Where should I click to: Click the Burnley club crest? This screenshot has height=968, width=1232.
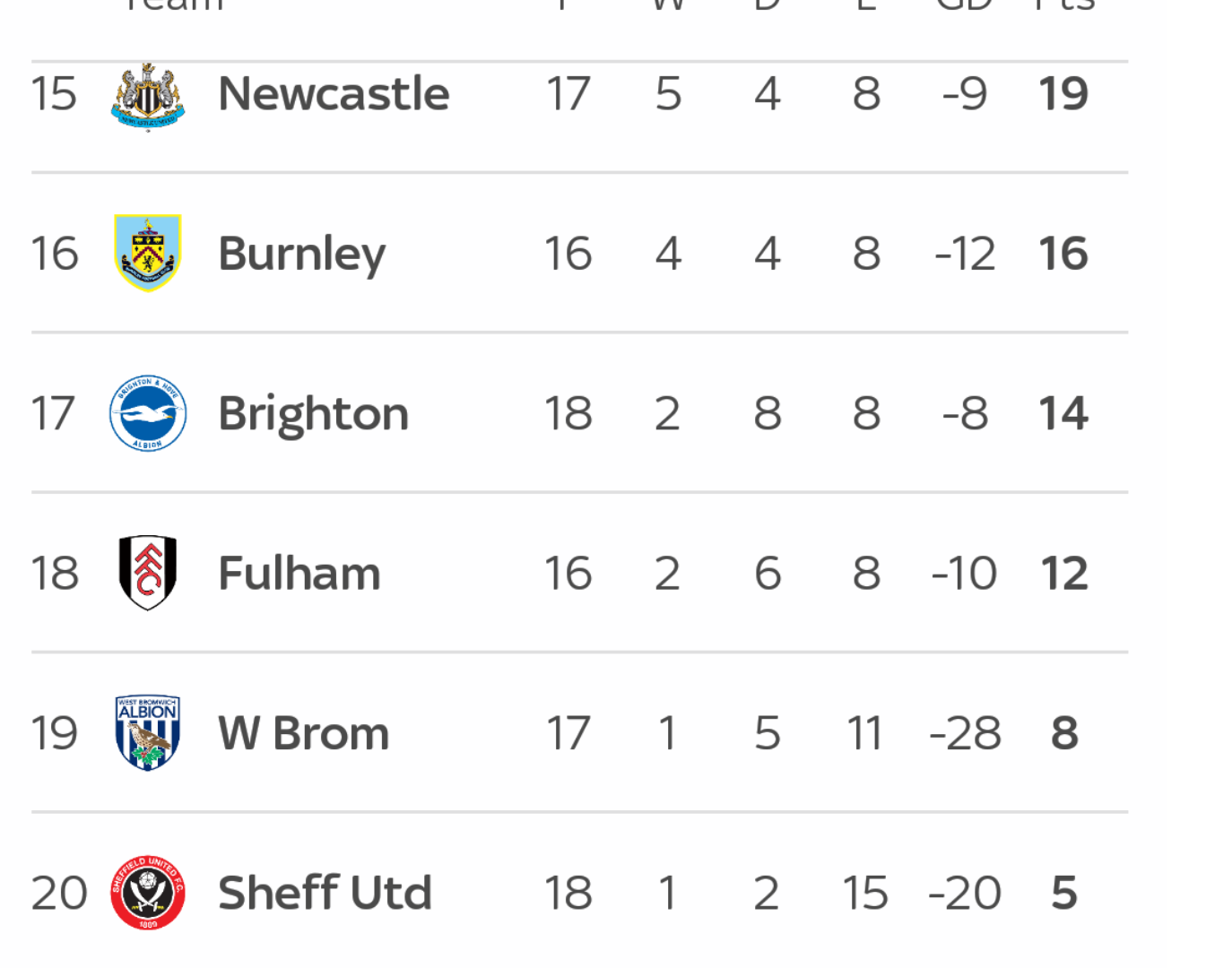(148, 253)
